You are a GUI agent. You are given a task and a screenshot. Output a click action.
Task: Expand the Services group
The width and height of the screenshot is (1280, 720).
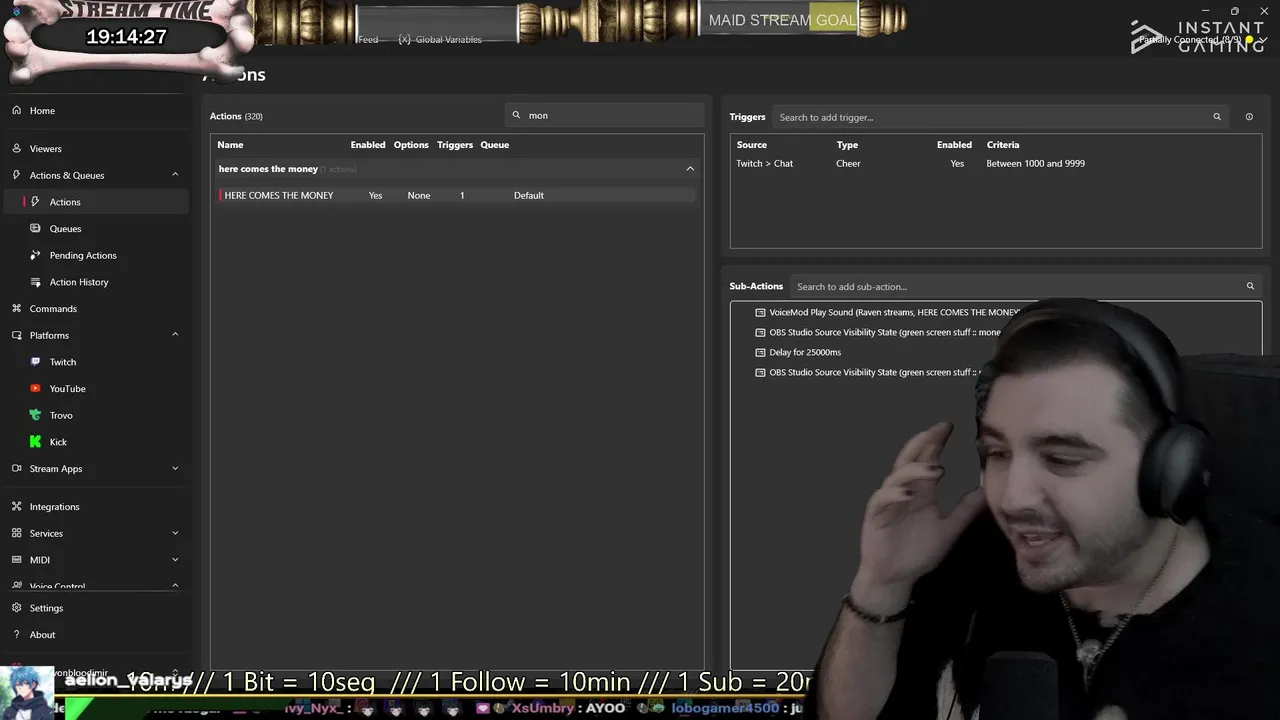pos(175,533)
